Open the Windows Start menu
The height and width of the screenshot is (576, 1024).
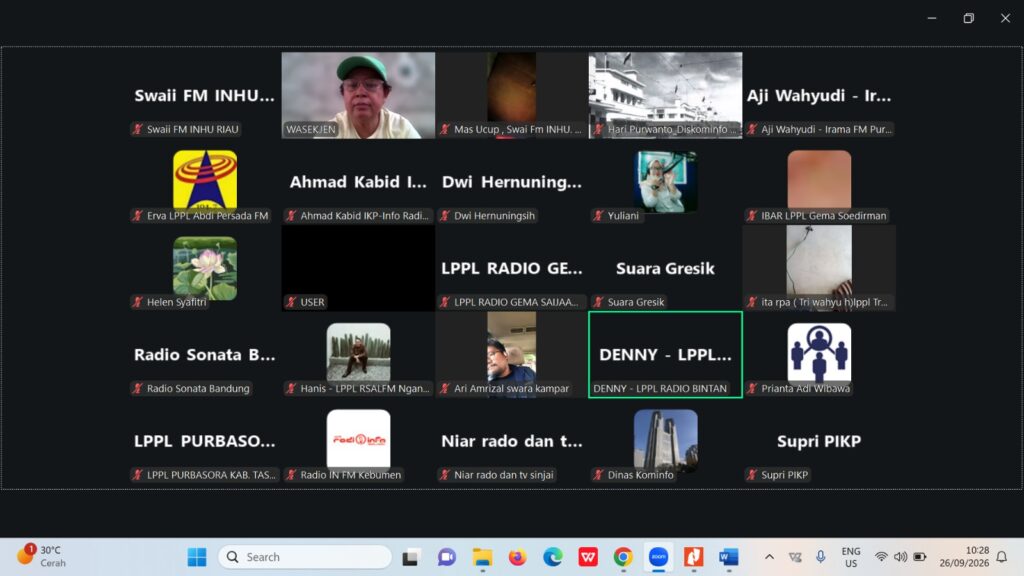pyautogui.click(x=197, y=557)
